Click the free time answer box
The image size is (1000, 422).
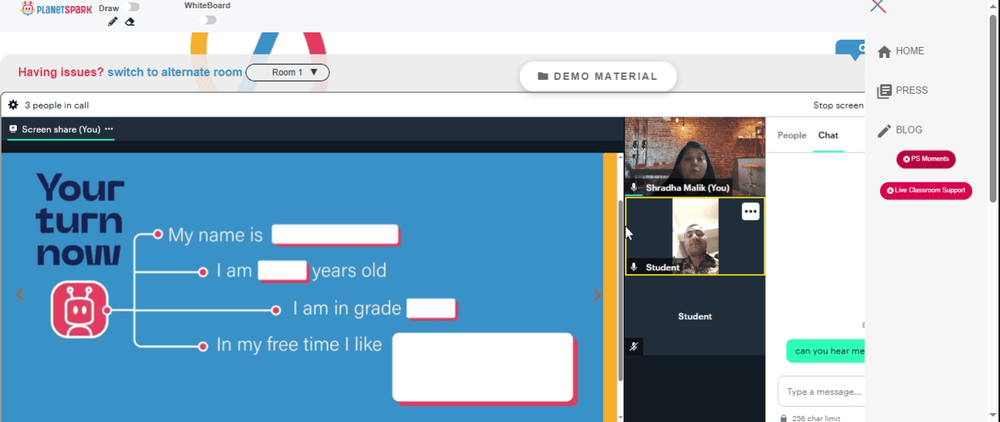(483, 368)
